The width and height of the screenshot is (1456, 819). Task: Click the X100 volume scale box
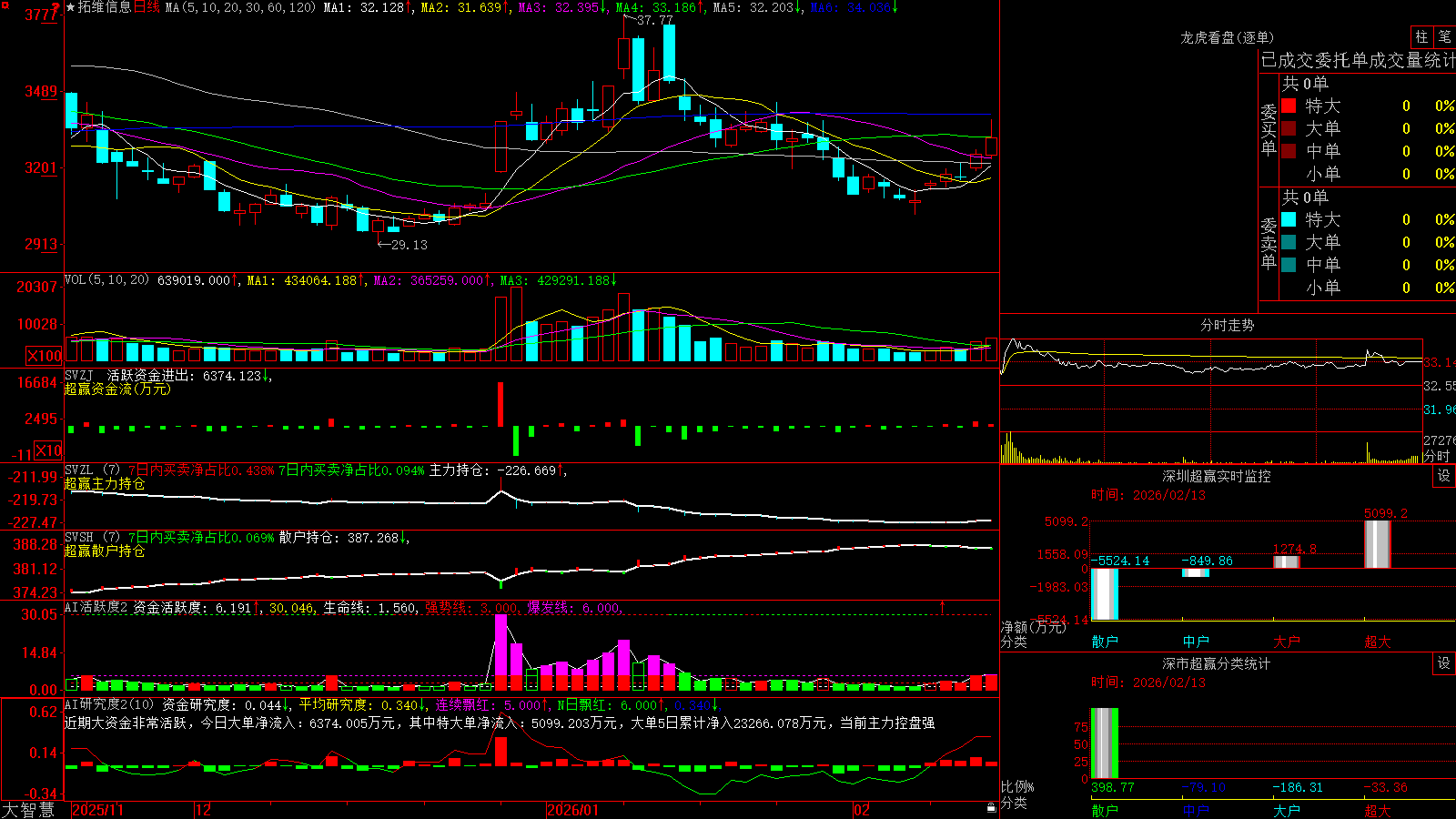(x=44, y=356)
